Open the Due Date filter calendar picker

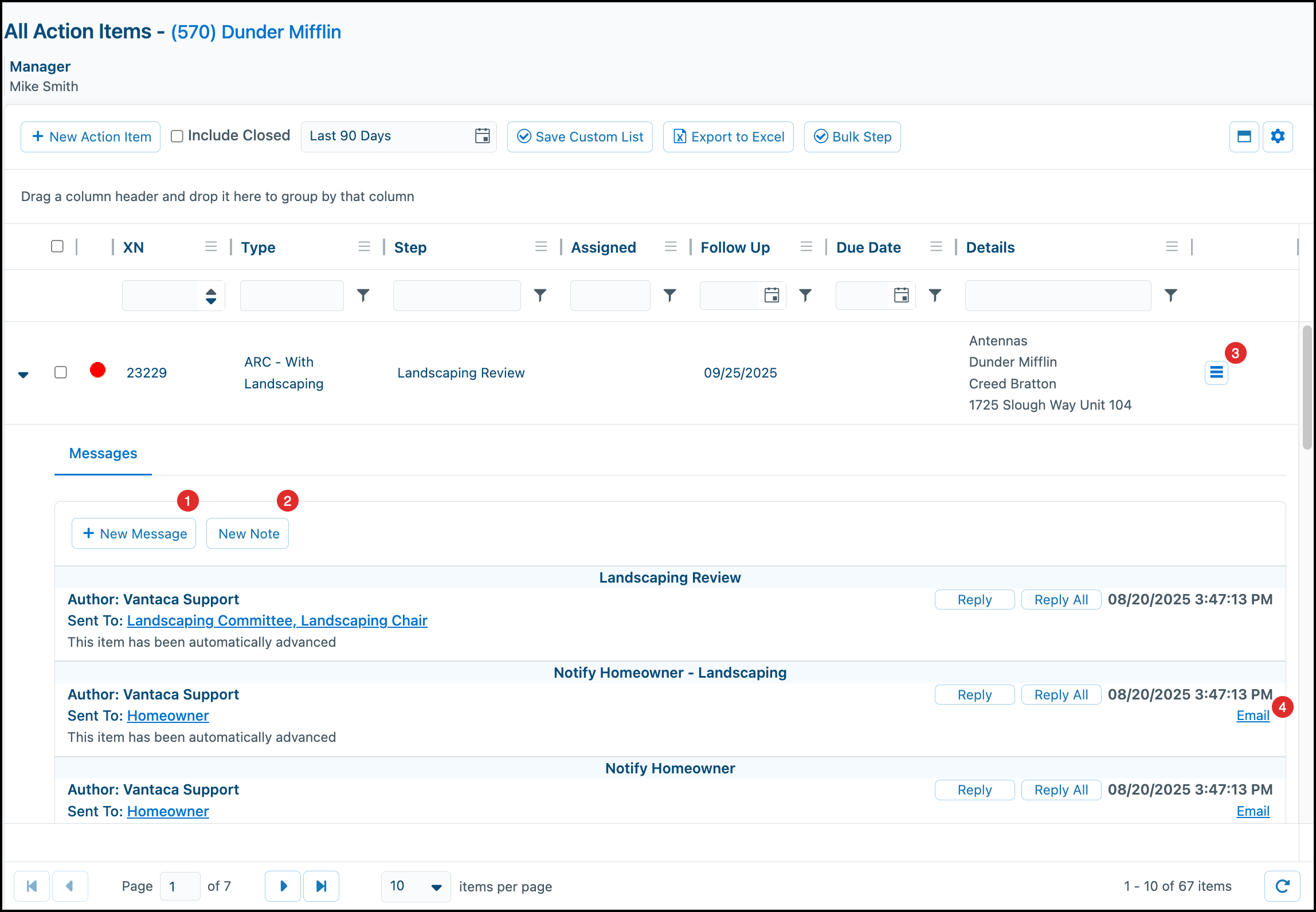(x=902, y=295)
